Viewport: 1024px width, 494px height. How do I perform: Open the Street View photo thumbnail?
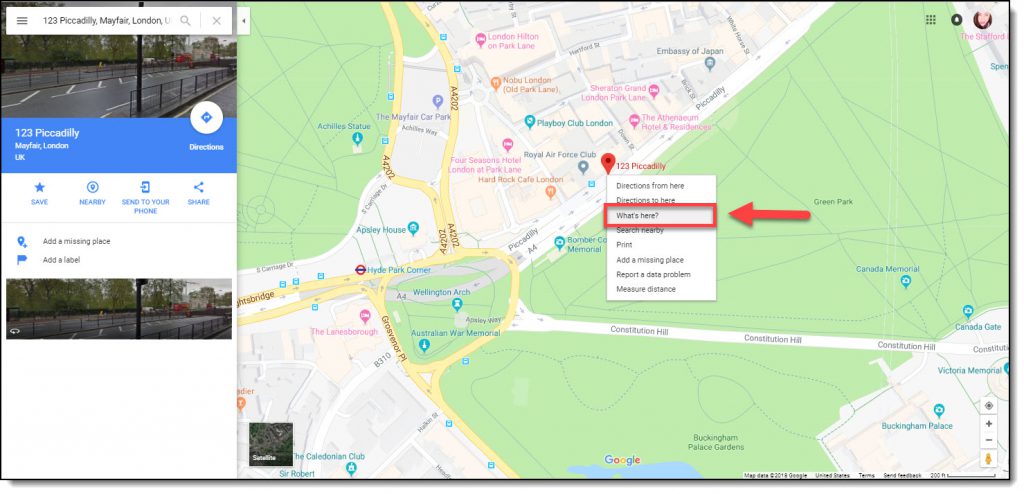click(x=118, y=308)
